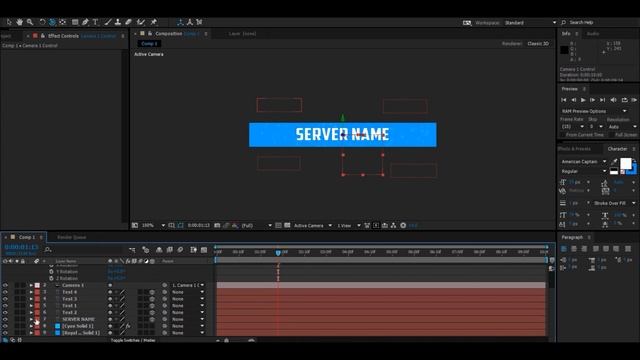Mute audio in the Preview panel

click(613, 100)
